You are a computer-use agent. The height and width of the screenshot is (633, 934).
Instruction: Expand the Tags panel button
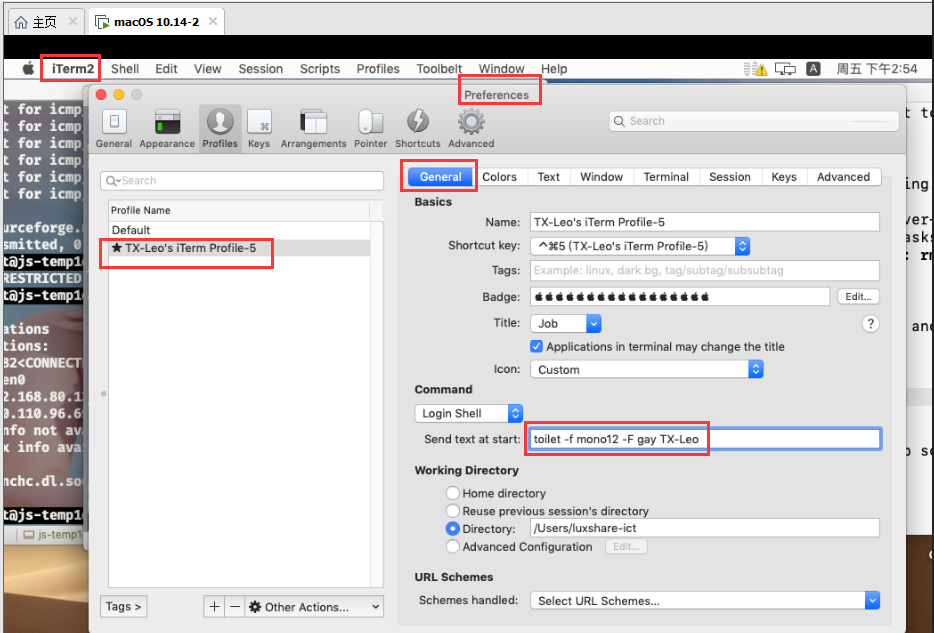click(123, 606)
